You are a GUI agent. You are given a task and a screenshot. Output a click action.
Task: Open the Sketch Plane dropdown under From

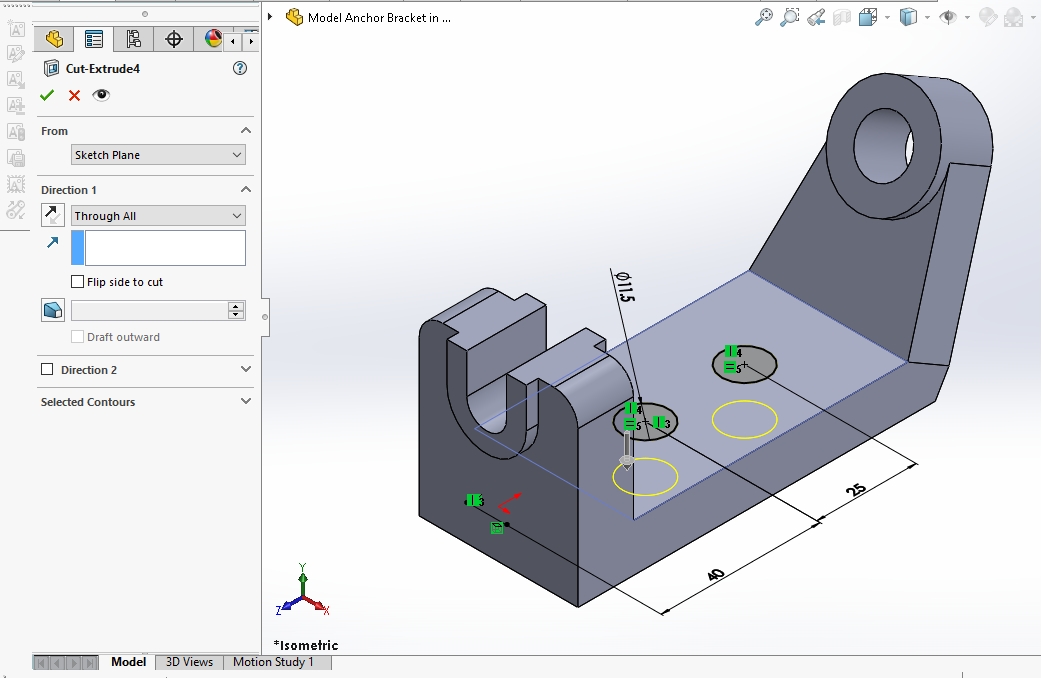(x=158, y=155)
